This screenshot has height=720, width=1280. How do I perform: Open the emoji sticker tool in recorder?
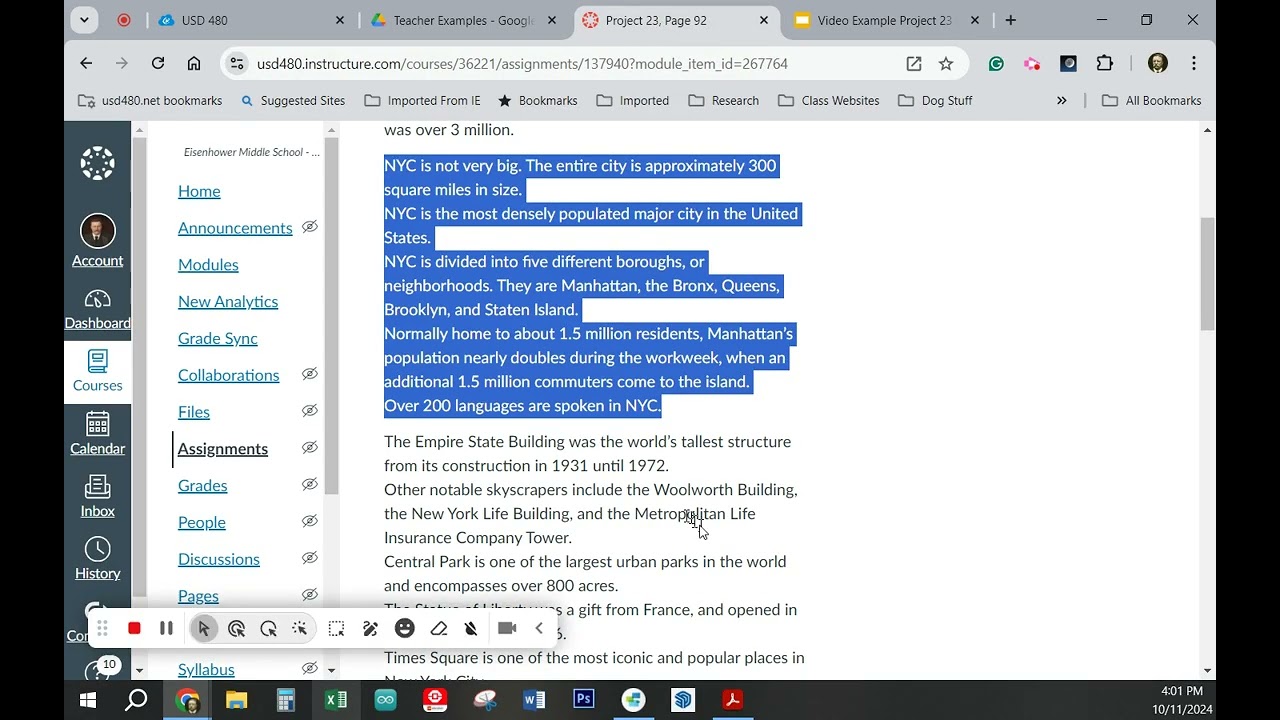tap(404, 628)
